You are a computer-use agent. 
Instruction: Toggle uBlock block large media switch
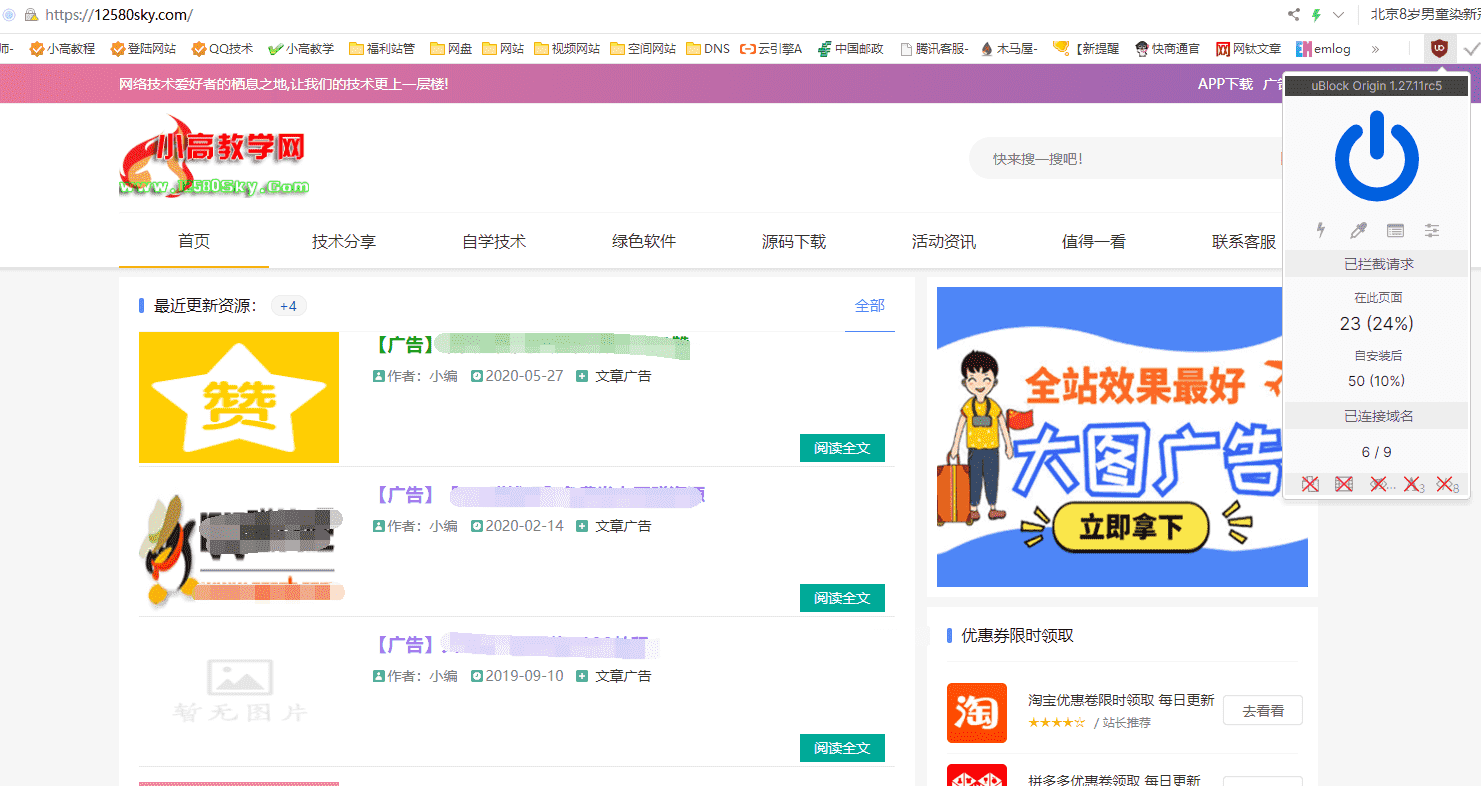point(1344,484)
